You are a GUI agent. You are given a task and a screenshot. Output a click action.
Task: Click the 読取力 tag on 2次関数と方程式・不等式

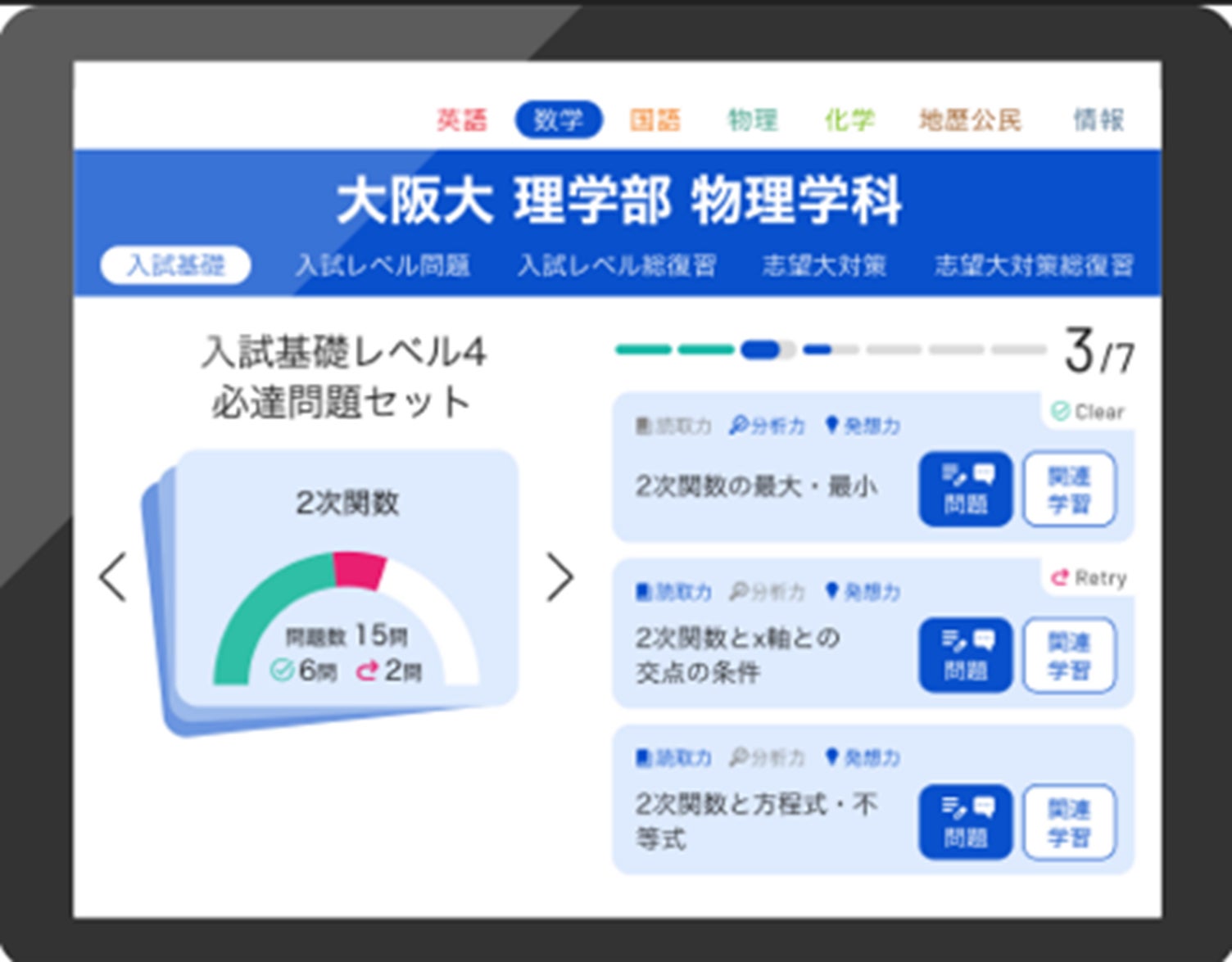673,758
